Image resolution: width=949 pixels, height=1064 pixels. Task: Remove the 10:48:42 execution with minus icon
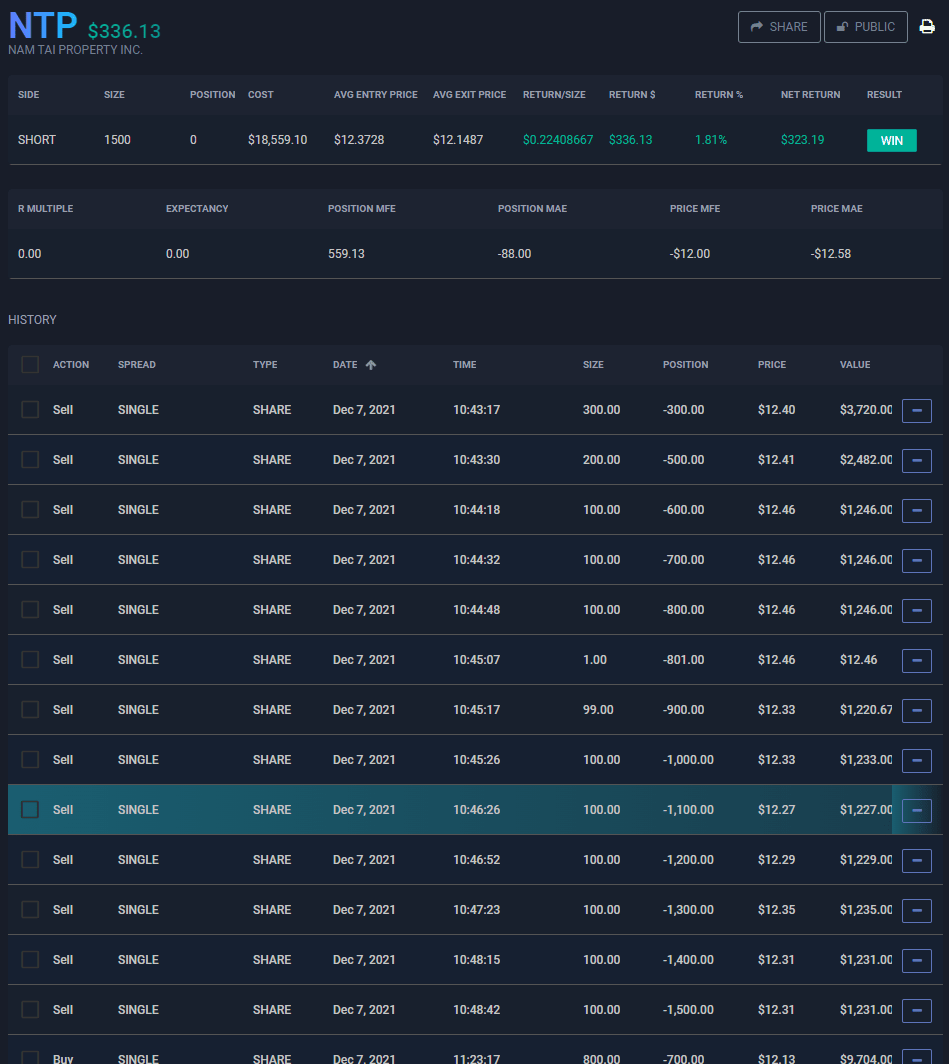pyautogui.click(x=916, y=1010)
